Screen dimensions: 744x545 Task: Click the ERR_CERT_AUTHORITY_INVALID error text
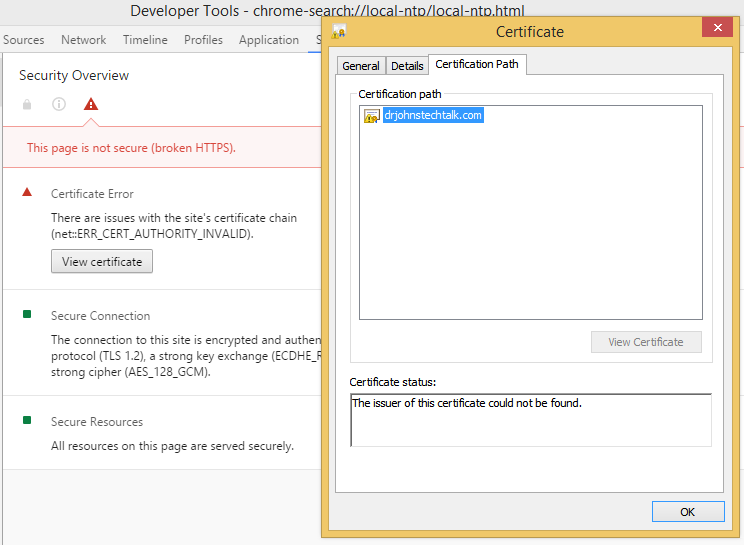click(x=152, y=234)
